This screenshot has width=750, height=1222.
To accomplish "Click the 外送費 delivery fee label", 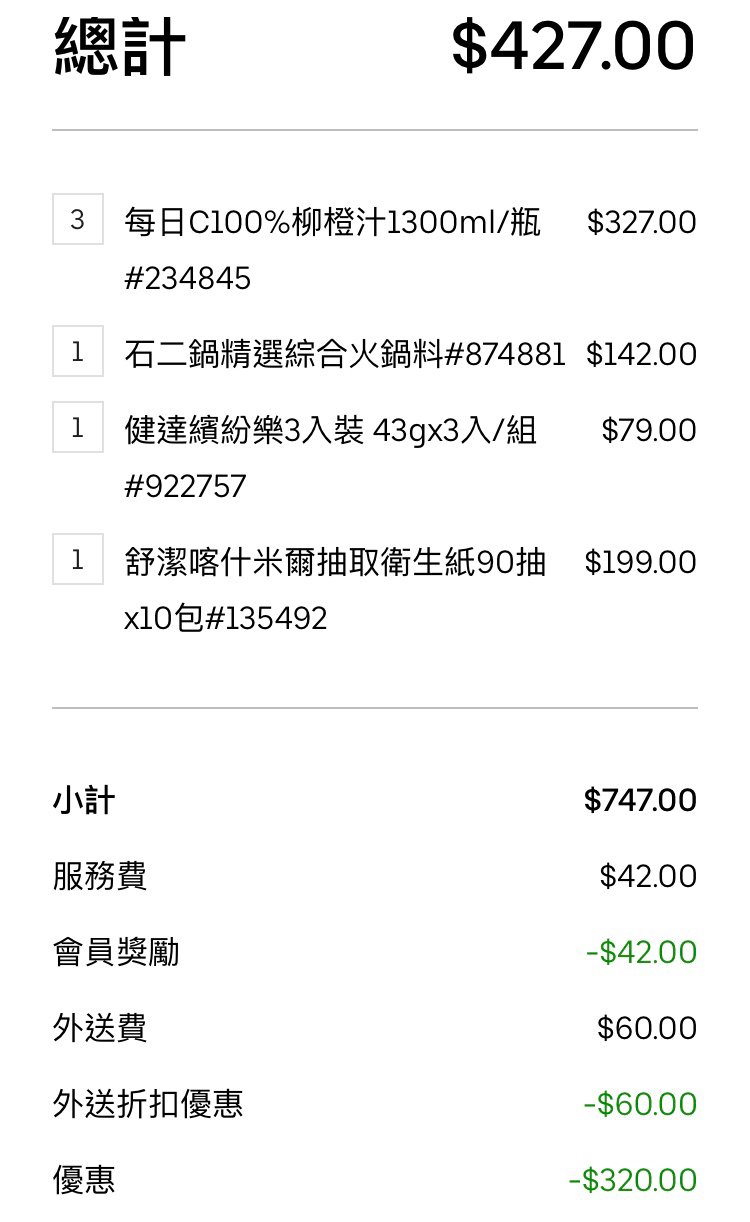I will (x=100, y=1028).
